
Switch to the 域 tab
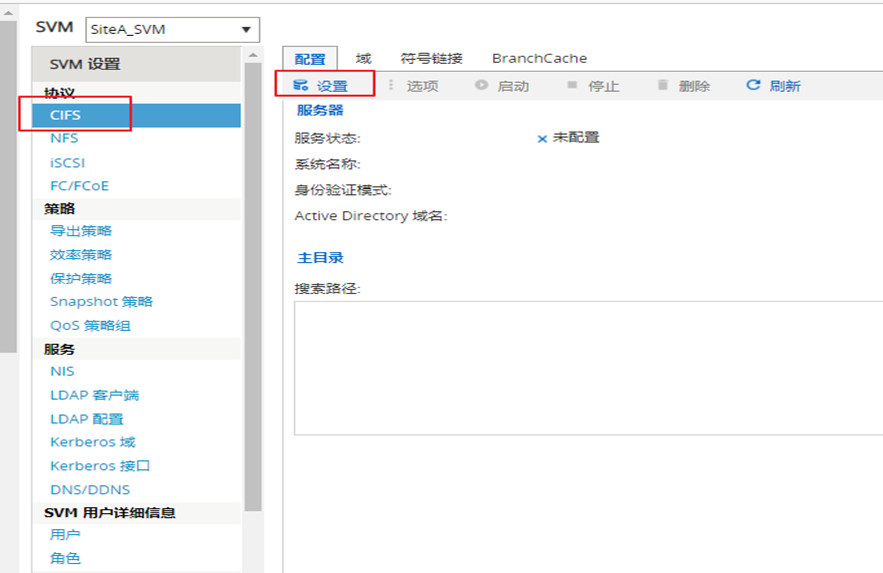point(363,59)
